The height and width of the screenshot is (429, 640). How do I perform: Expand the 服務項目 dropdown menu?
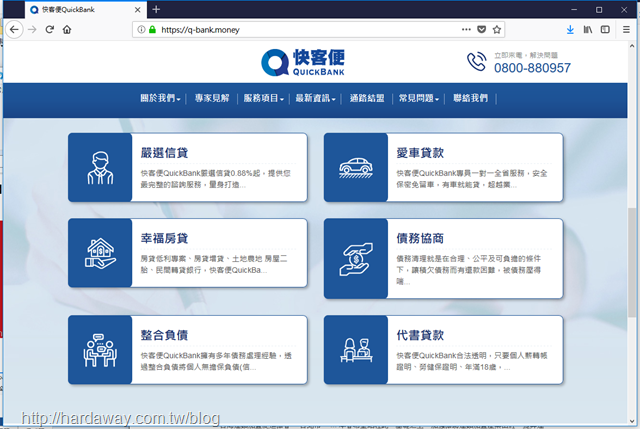[x=264, y=98]
